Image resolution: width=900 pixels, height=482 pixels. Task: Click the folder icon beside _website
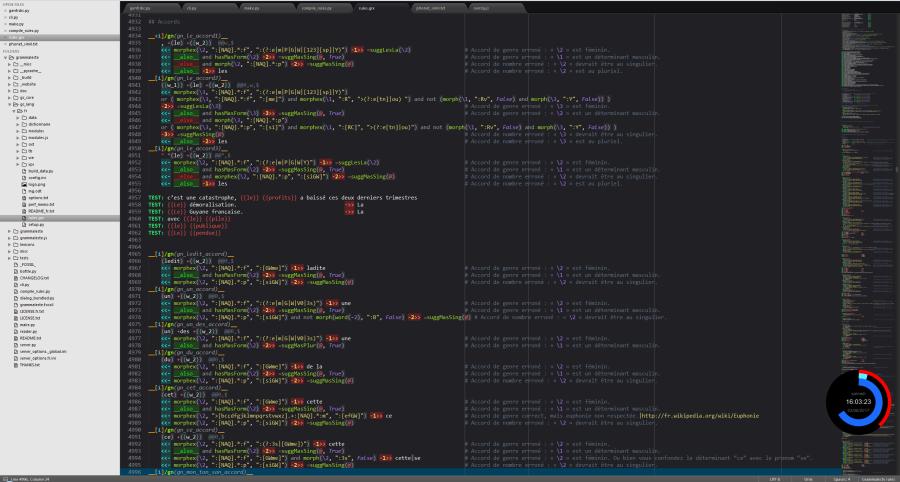pos(17,84)
